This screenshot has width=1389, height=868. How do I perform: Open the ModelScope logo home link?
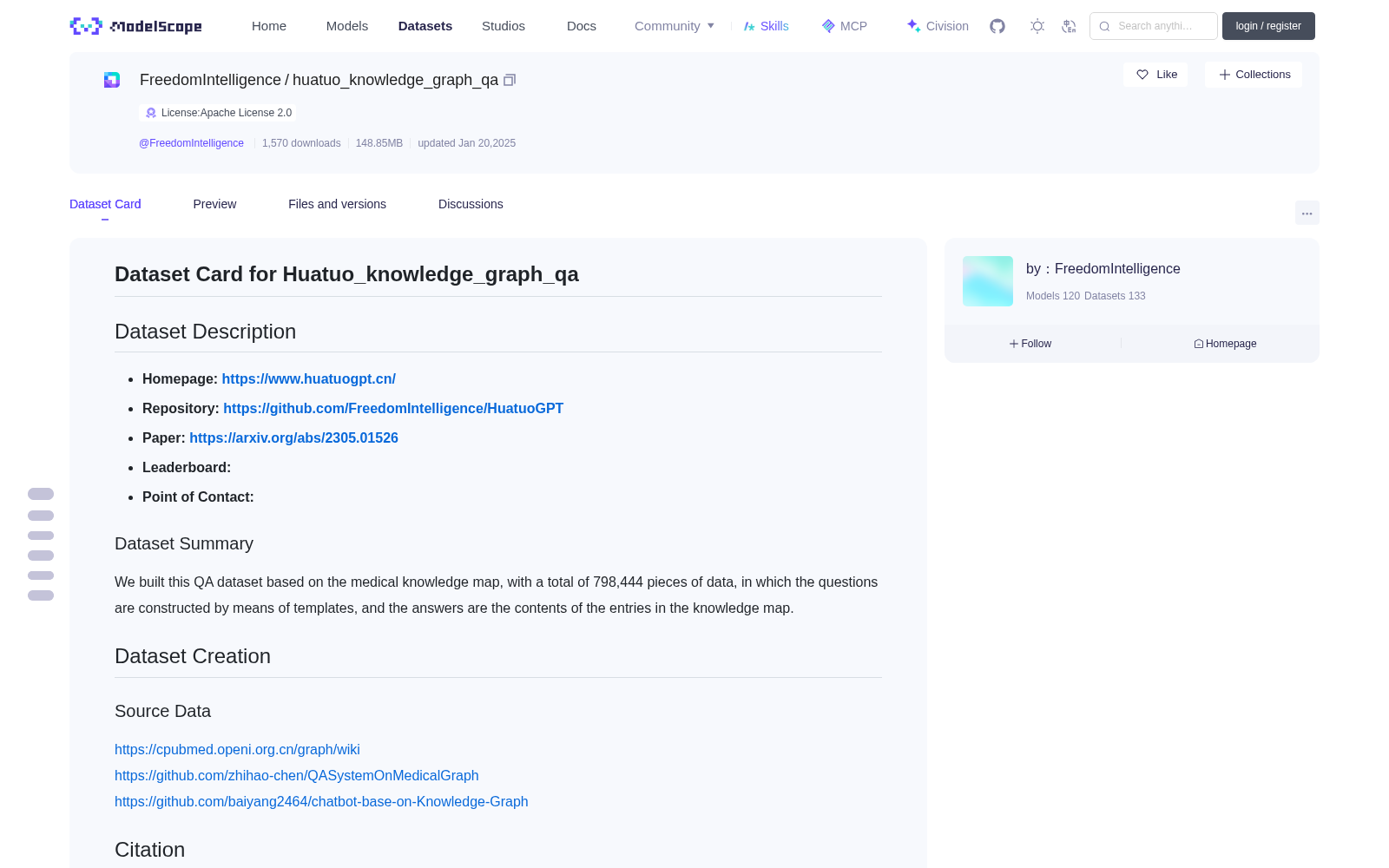[x=135, y=26]
